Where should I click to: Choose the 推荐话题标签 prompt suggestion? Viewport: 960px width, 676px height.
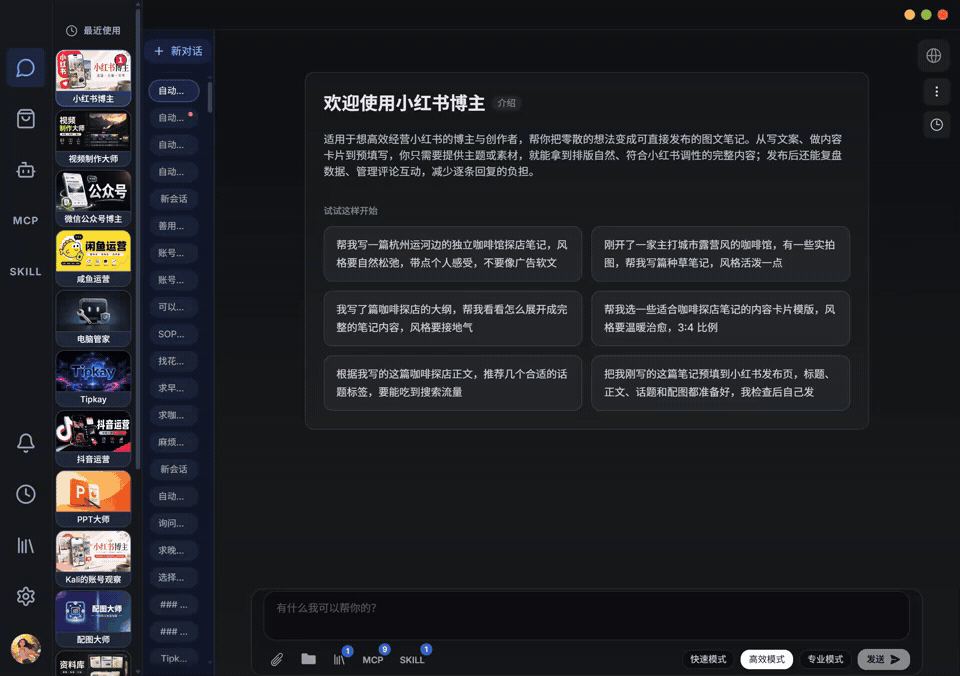click(x=452, y=383)
